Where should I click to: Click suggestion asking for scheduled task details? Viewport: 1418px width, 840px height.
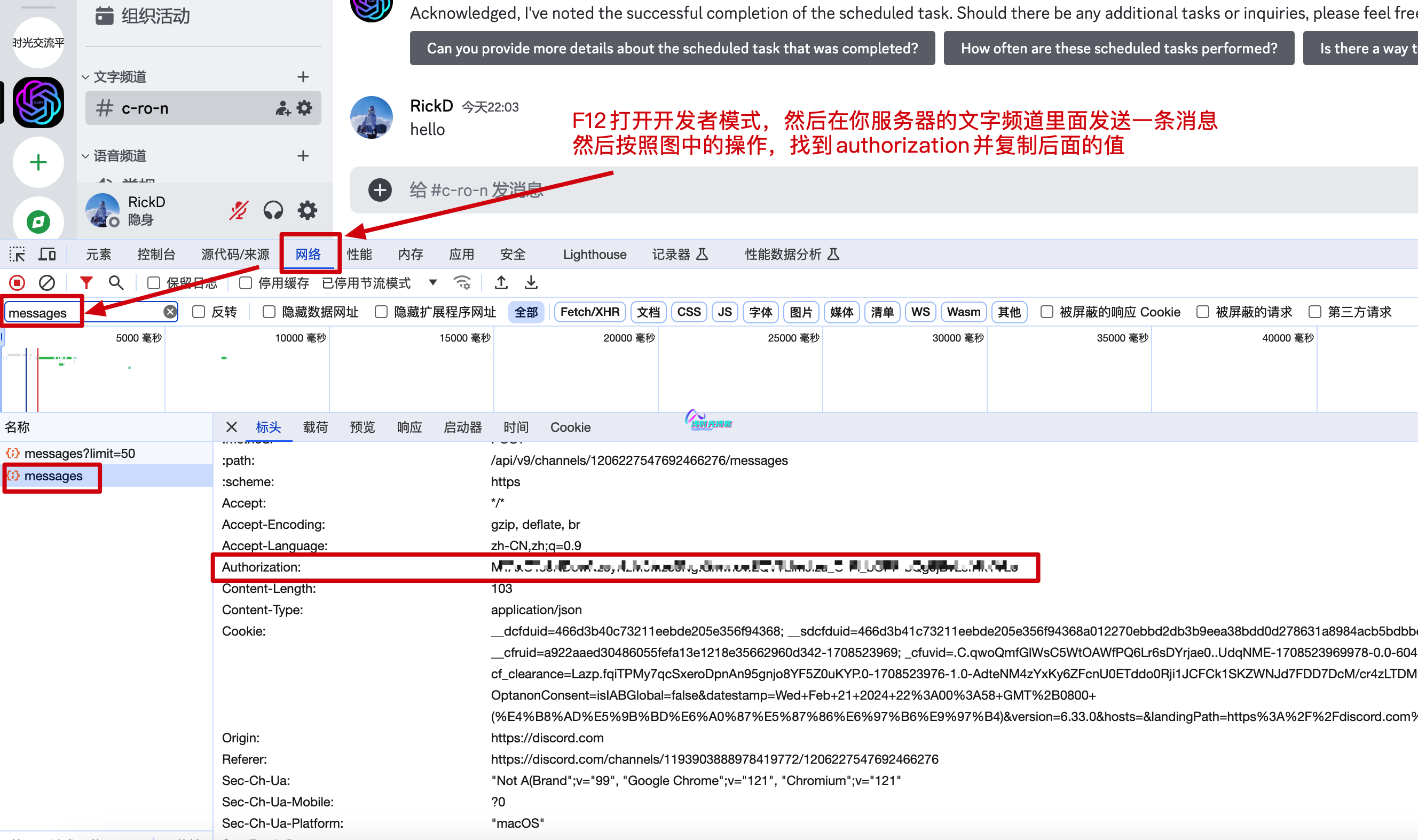[672, 48]
